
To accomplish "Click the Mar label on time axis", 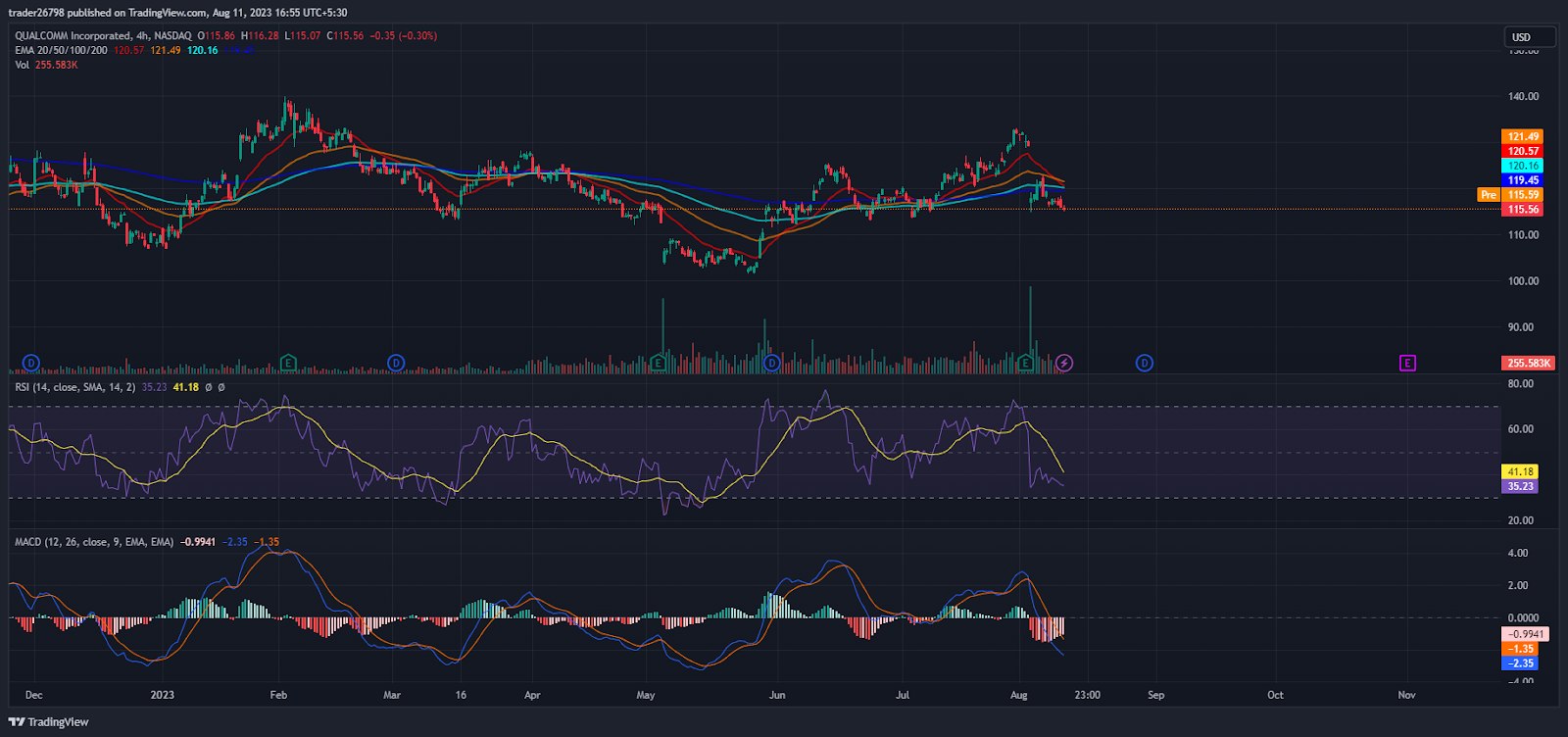I will 392,695.
